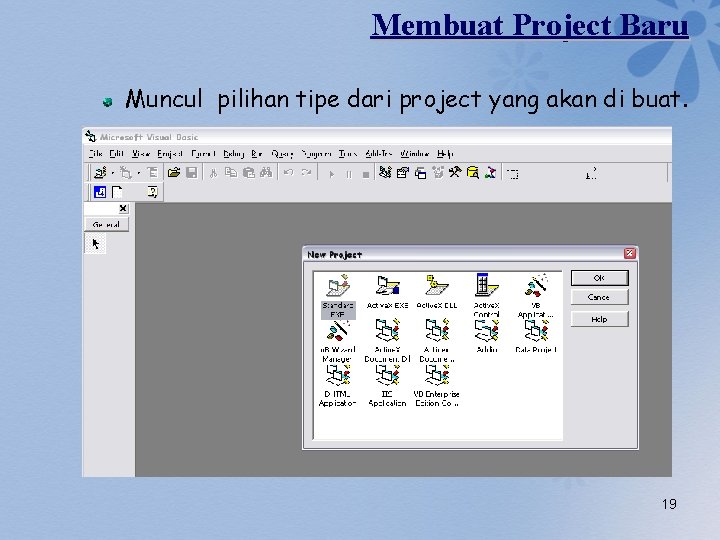Open the Query menu
Viewport: 720px width, 540px height.
pyautogui.click(x=282, y=153)
